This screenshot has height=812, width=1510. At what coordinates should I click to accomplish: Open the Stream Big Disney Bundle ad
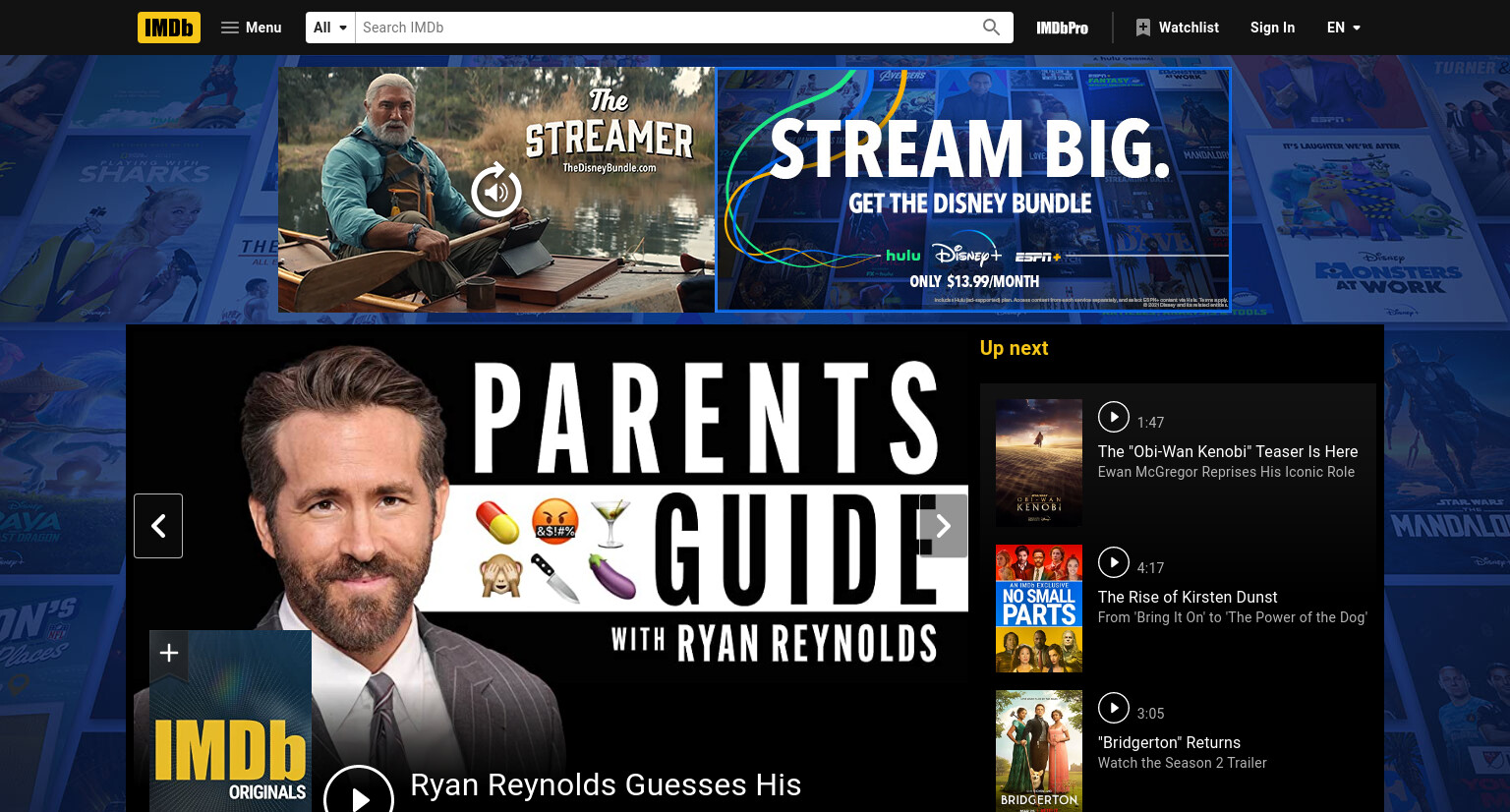[x=973, y=190]
